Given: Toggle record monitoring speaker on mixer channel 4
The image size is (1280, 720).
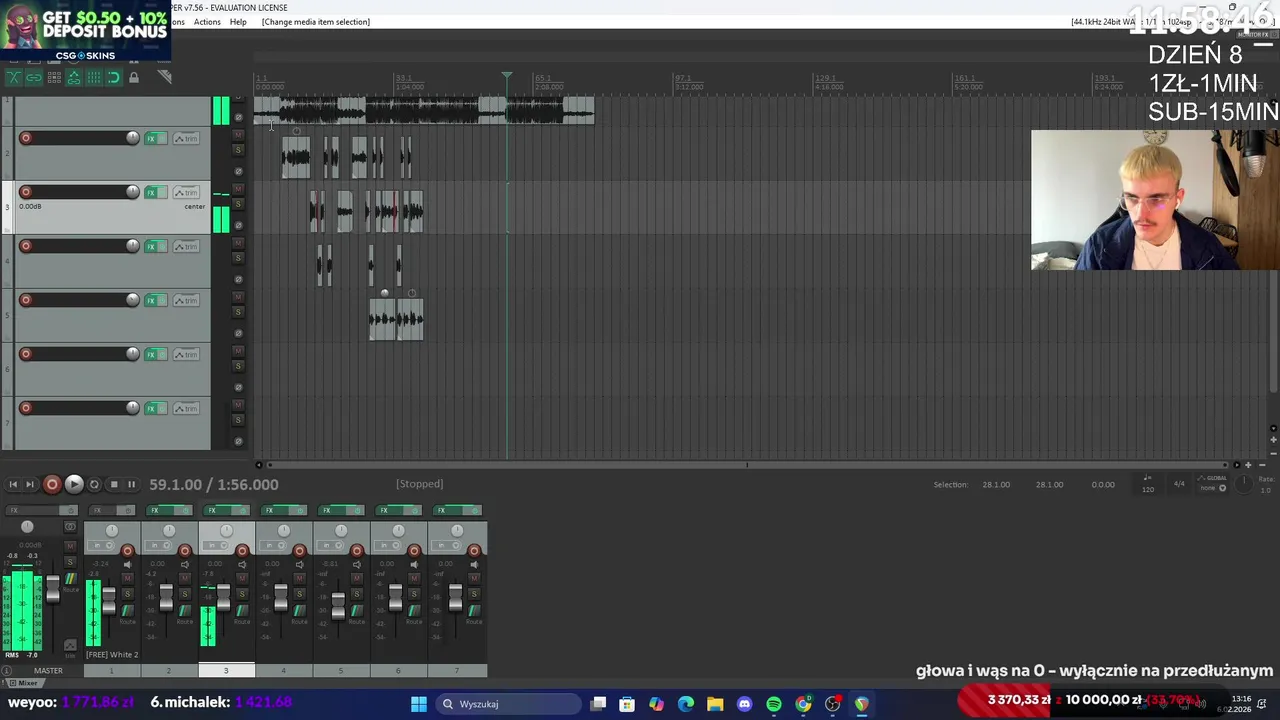Looking at the screenshot, I should 299,565.
